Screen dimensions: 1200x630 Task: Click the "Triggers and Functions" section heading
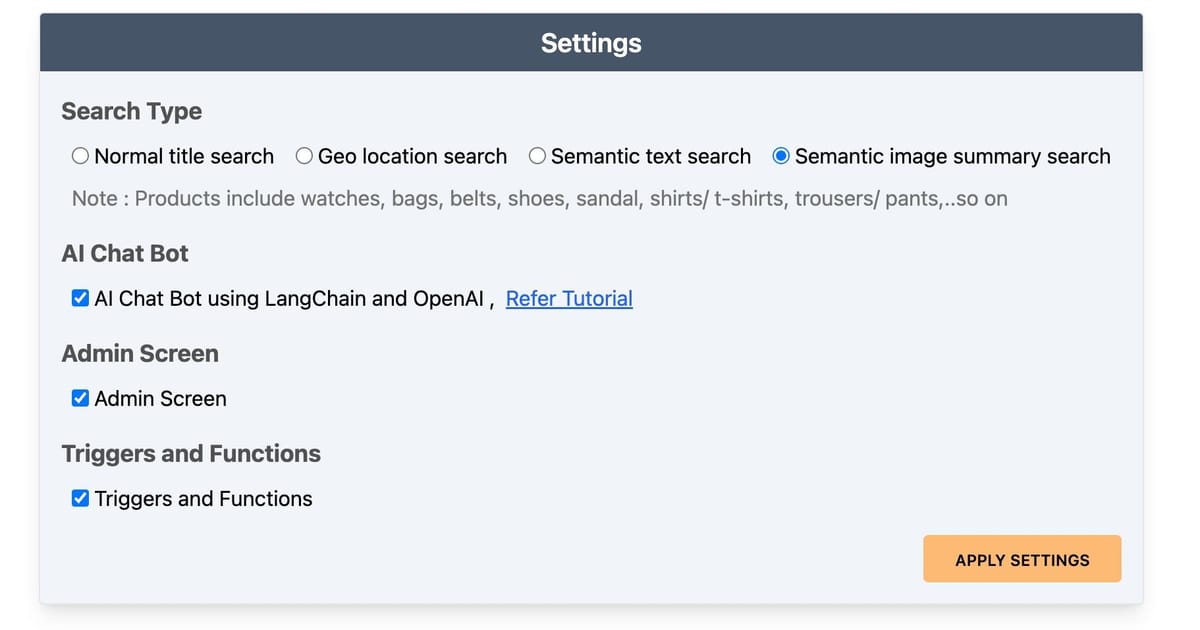coord(191,453)
